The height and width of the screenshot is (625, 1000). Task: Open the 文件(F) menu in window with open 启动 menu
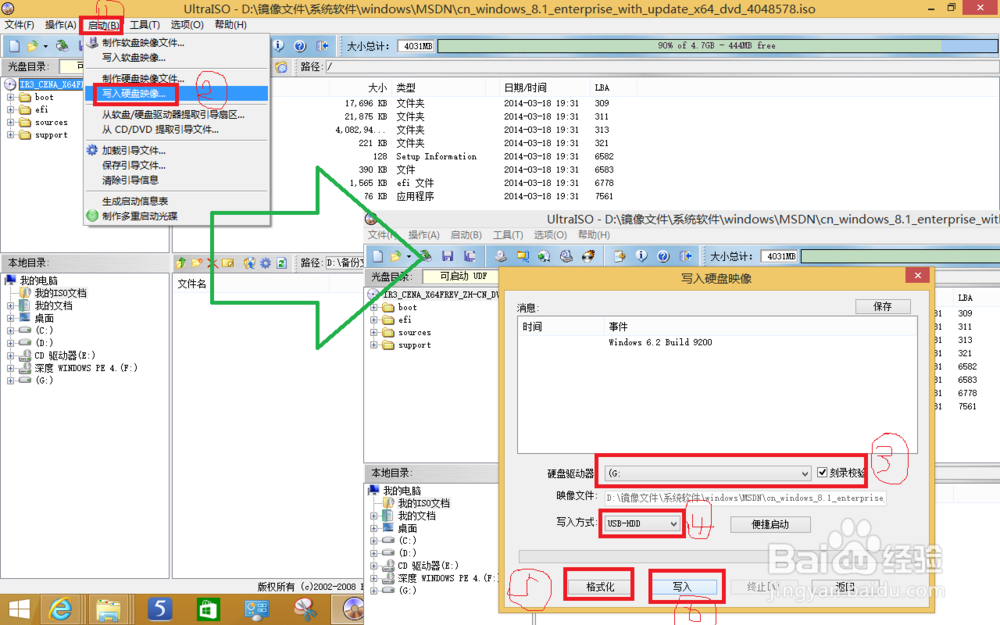(19, 25)
